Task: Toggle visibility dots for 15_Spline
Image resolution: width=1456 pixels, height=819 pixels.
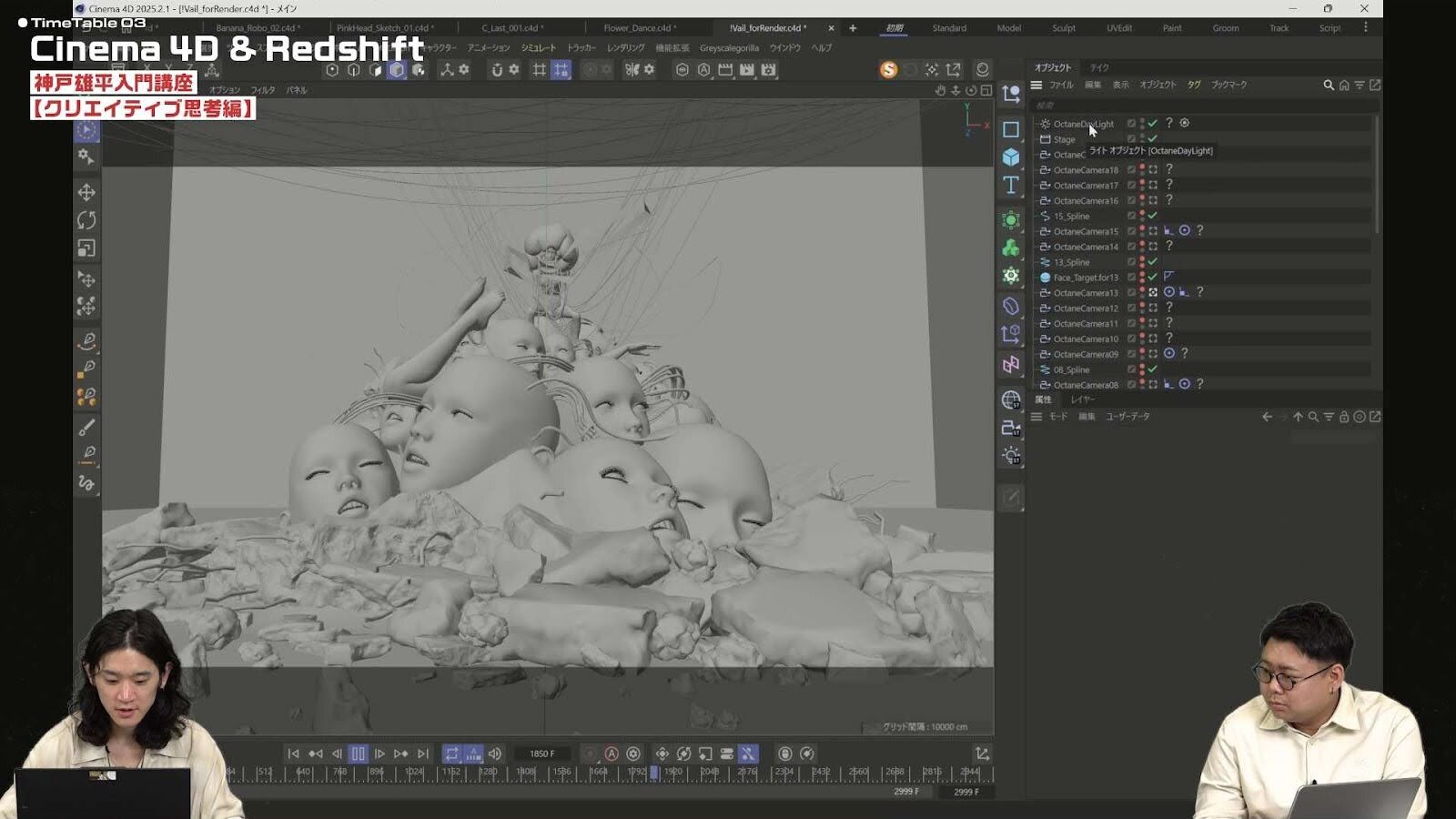Action: [1142, 216]
